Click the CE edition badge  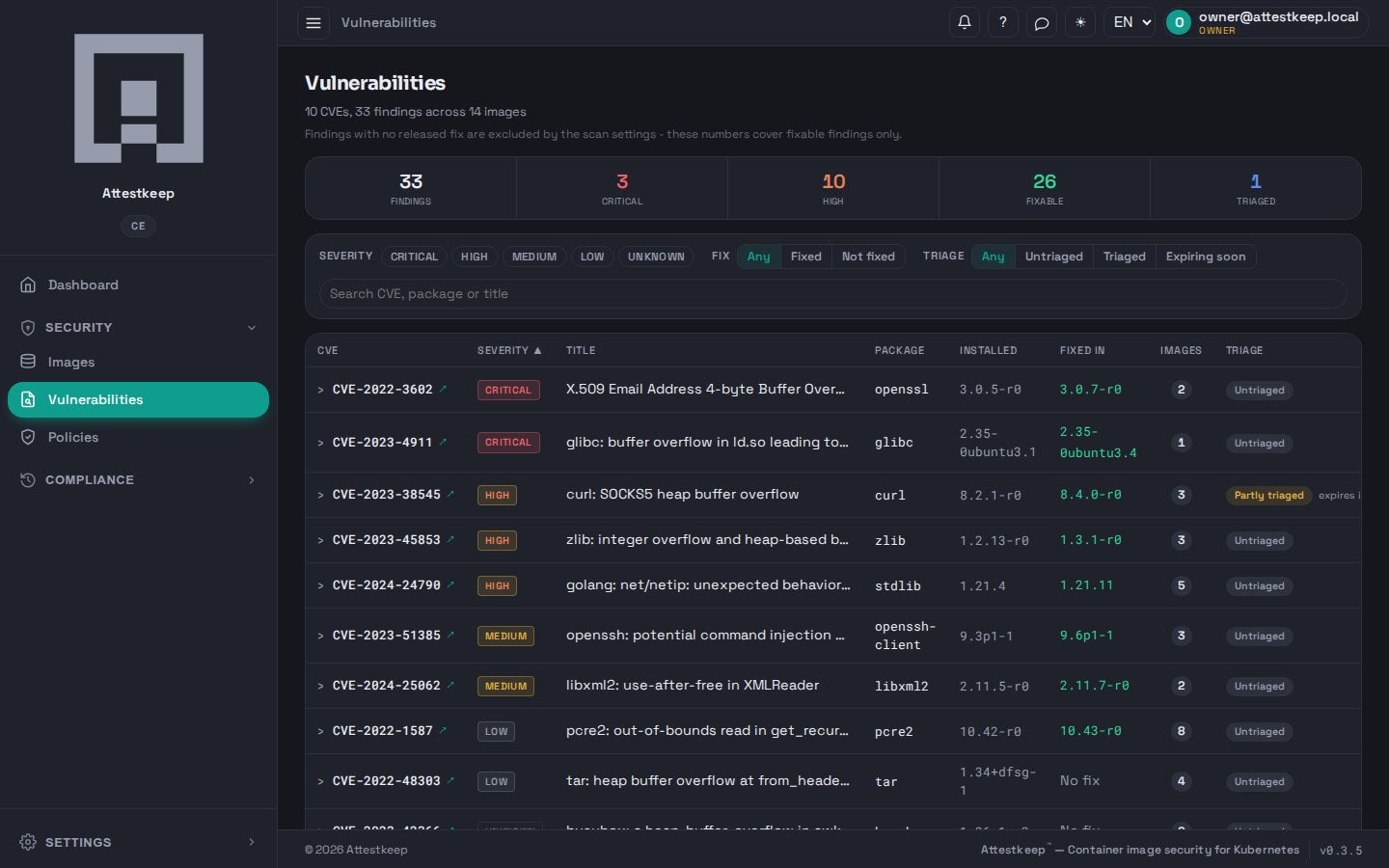pyautogui.click(x=138, y=226)
